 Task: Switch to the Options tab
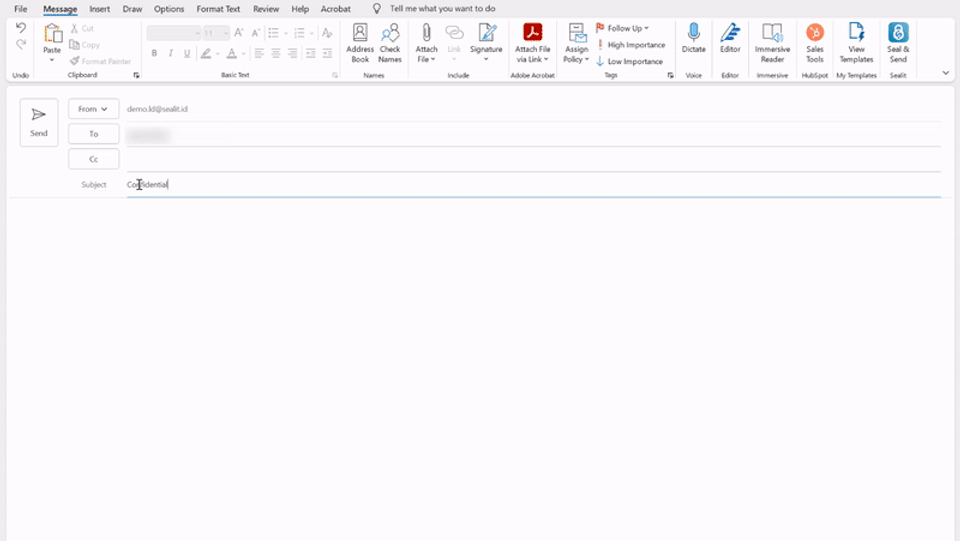(169, 9)
